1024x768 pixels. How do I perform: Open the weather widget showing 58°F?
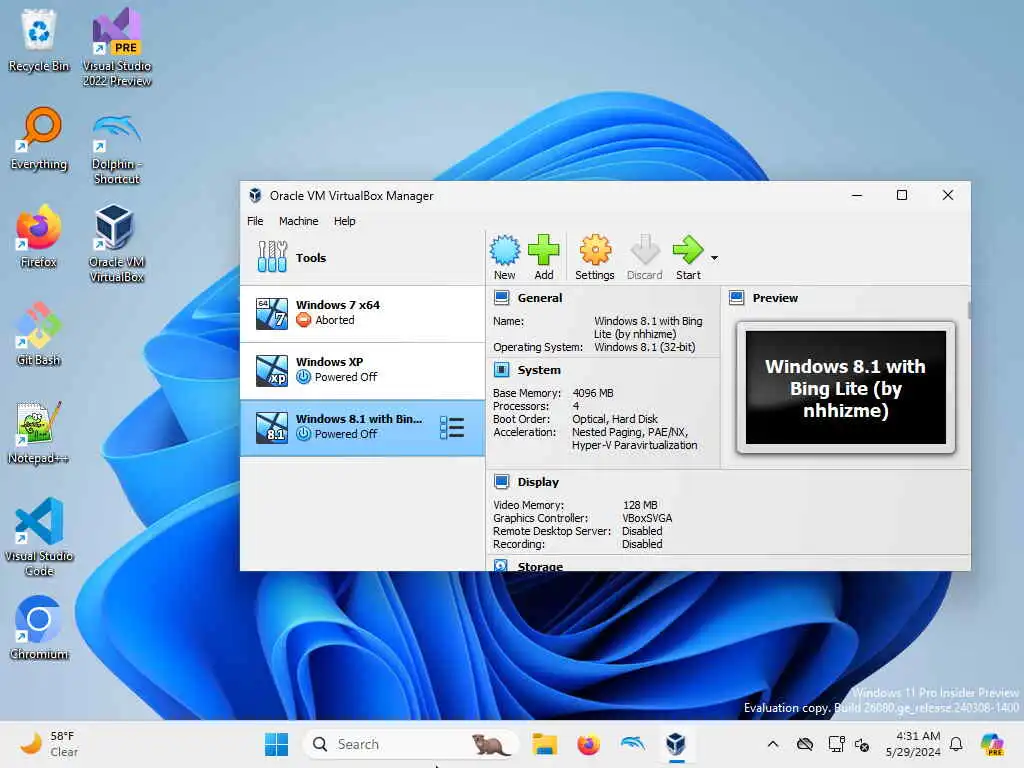[49, 744]
